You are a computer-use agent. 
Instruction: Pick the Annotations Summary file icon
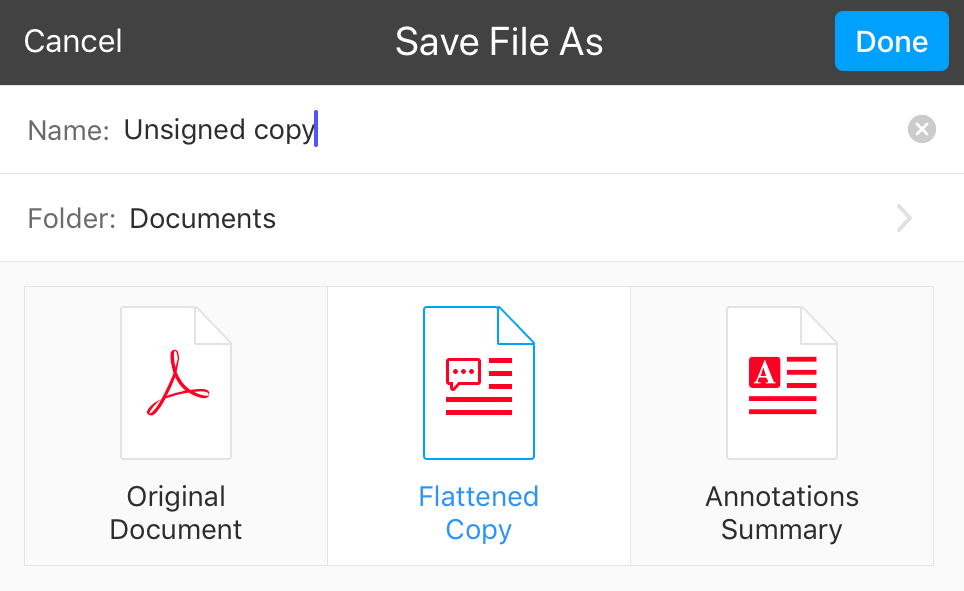pyautogui.click(x=782, y=383)
